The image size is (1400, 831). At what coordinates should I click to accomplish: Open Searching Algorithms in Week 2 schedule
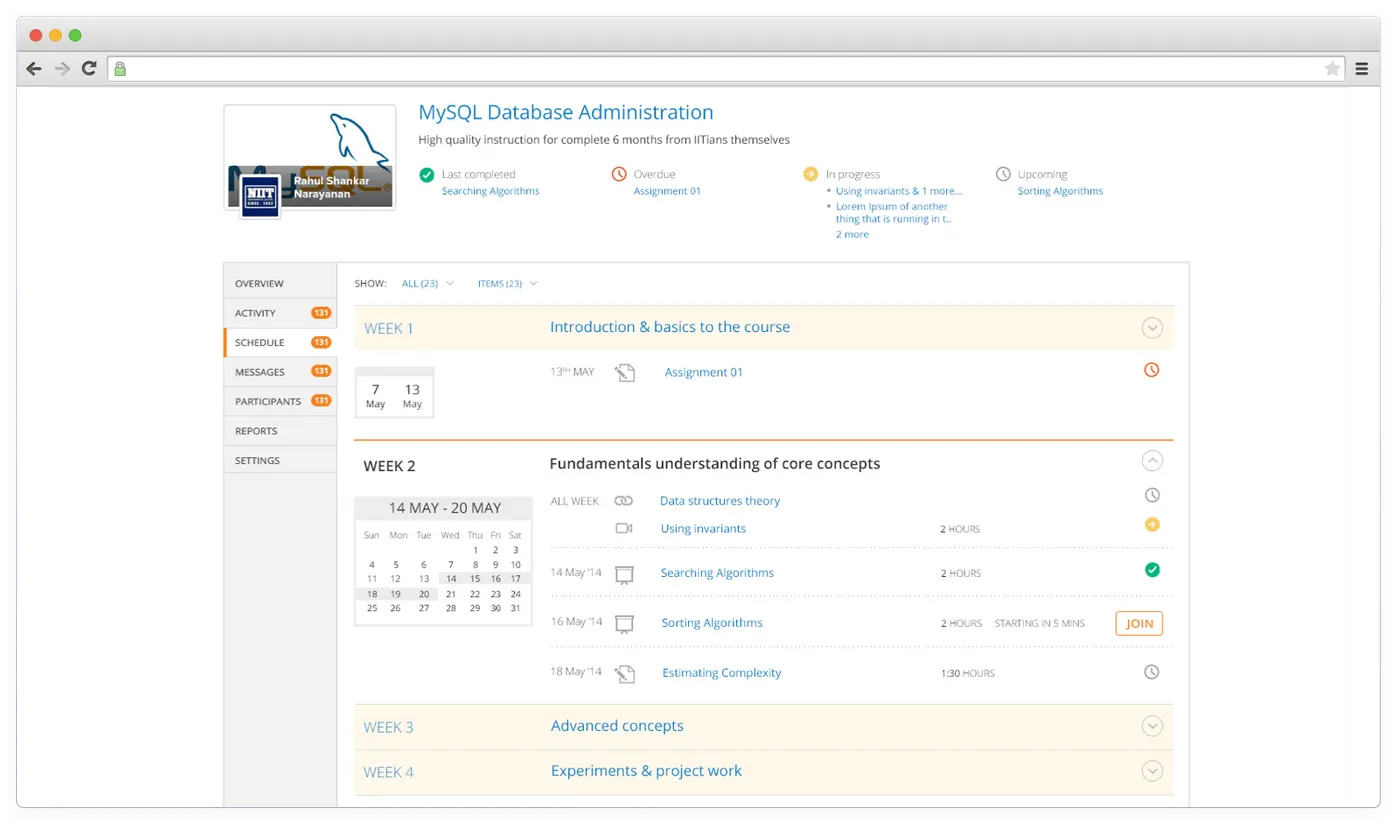coord(717,573)
